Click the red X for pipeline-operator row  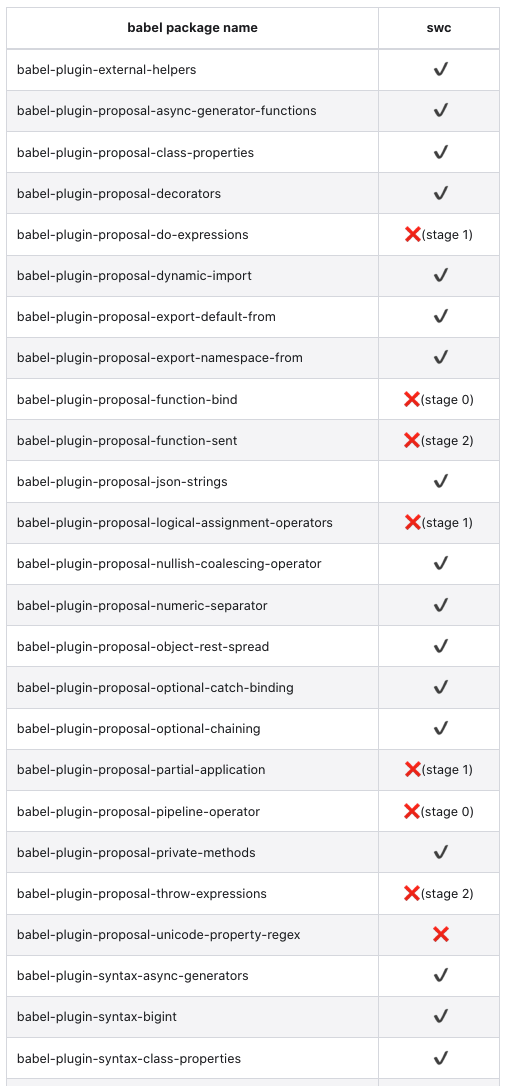tap(412, 811)
